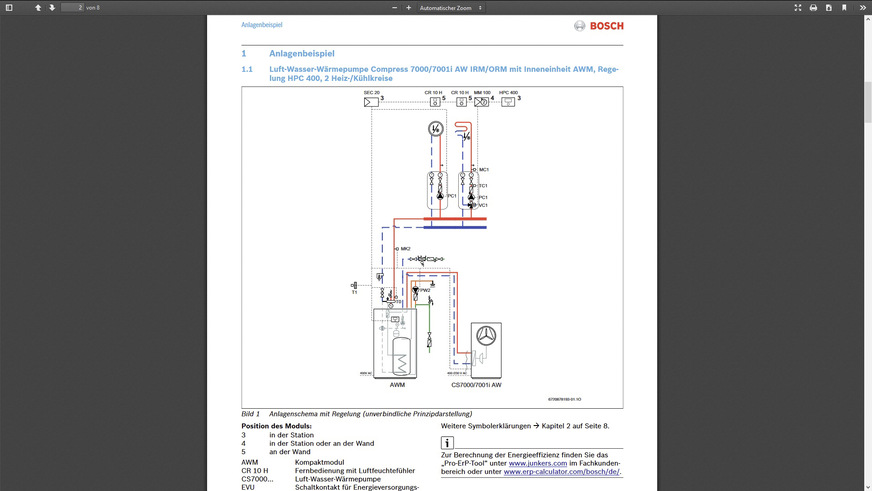The height and width of the screenshot is (491, 872).
Task: Click the page number input field
Action: [x=72, y=7]
